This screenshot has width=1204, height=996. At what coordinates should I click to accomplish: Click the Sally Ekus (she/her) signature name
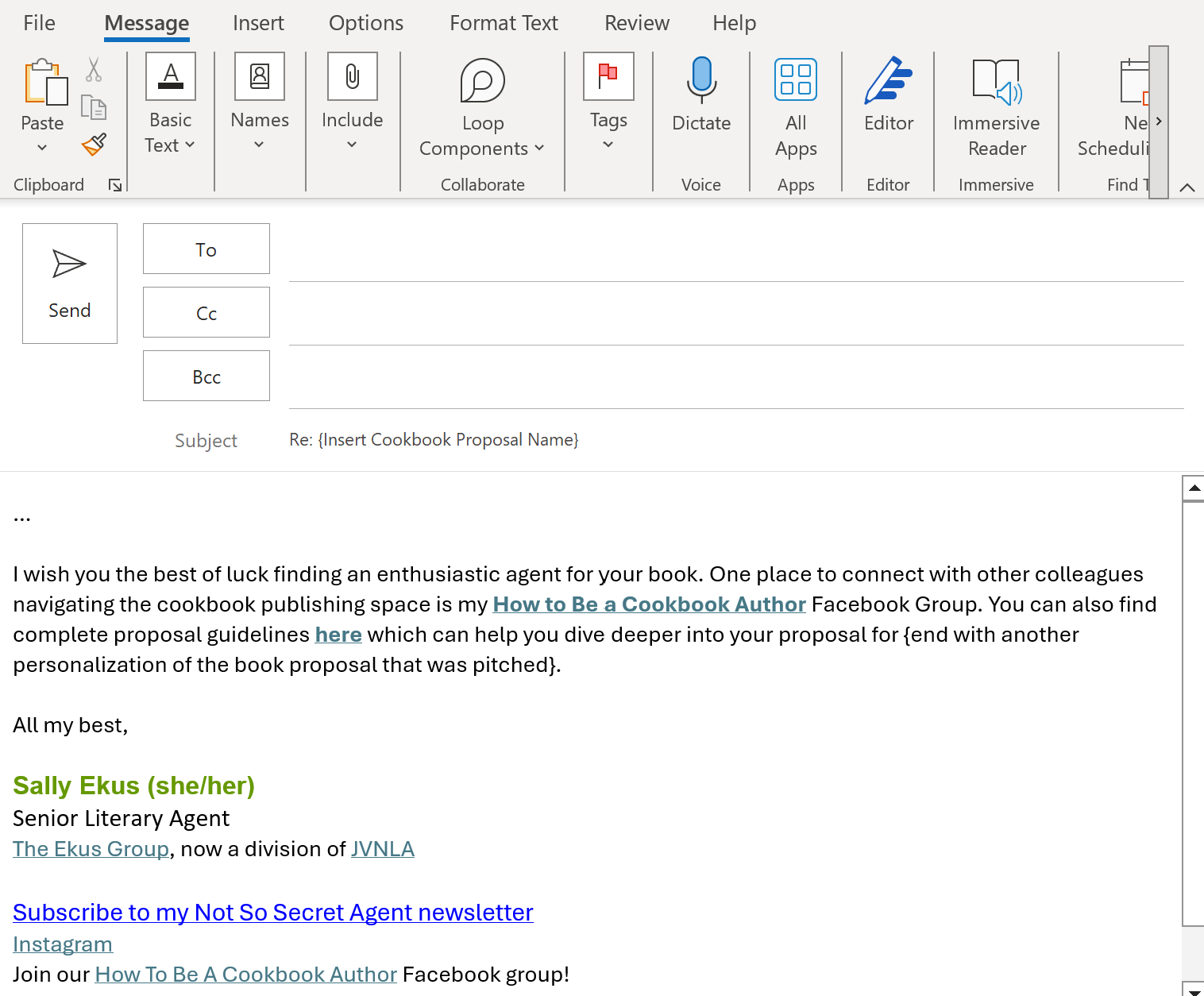point(133,786)
